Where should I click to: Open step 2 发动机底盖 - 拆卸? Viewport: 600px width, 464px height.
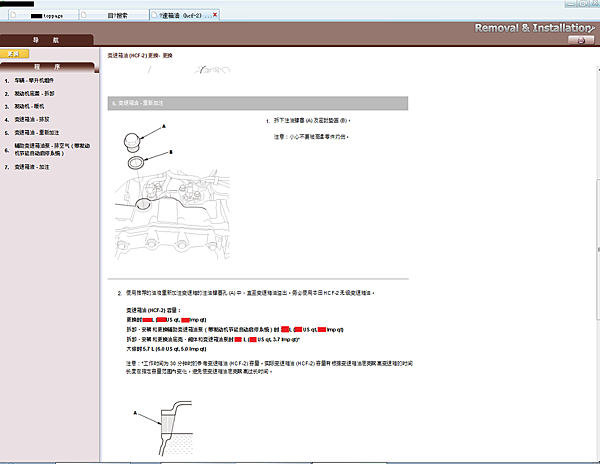click(34, 93)
